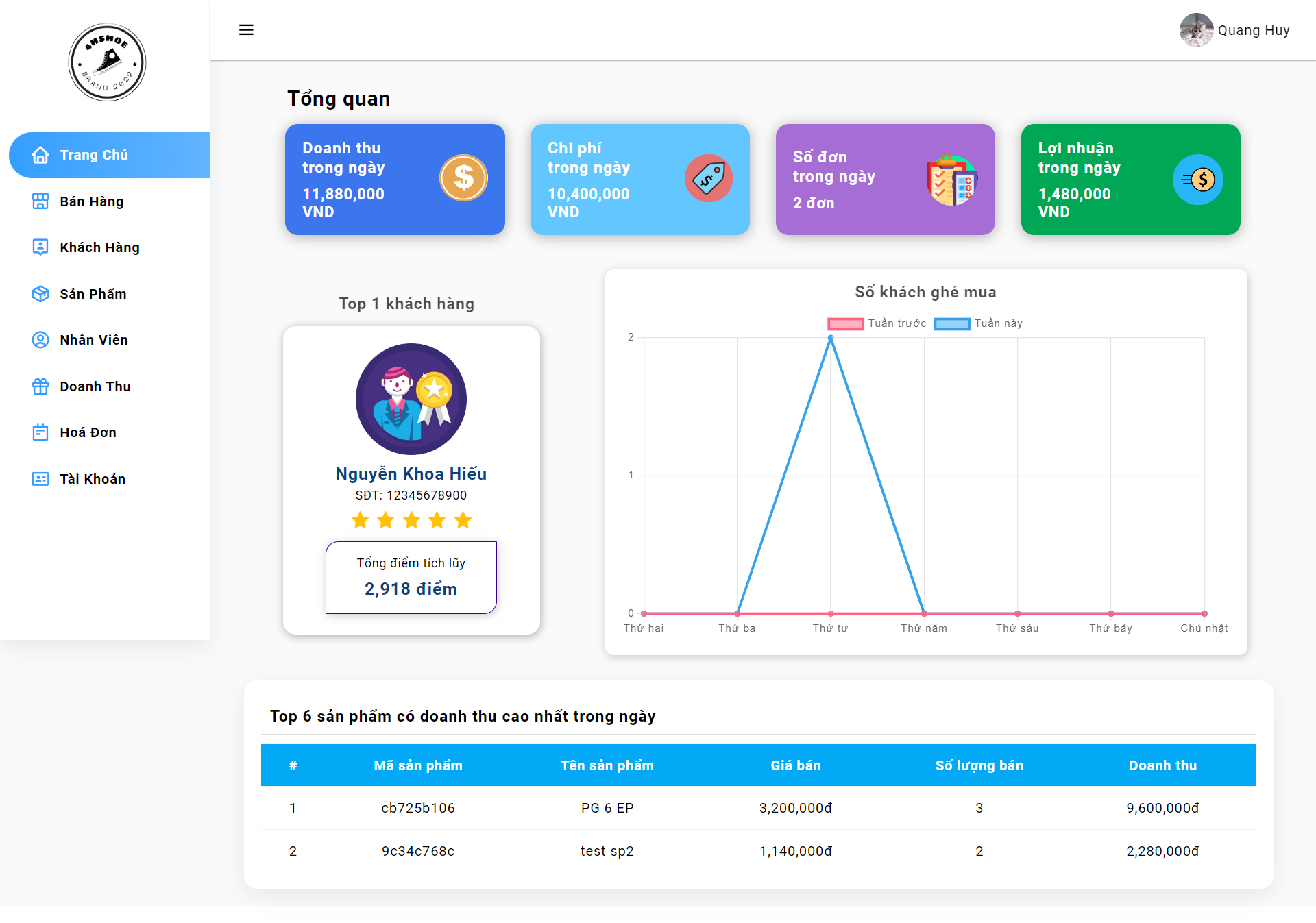The image size is (1316, 923).
Task: Collapse the sidebar with the hamburger button
Action: (x=246, y=29)
